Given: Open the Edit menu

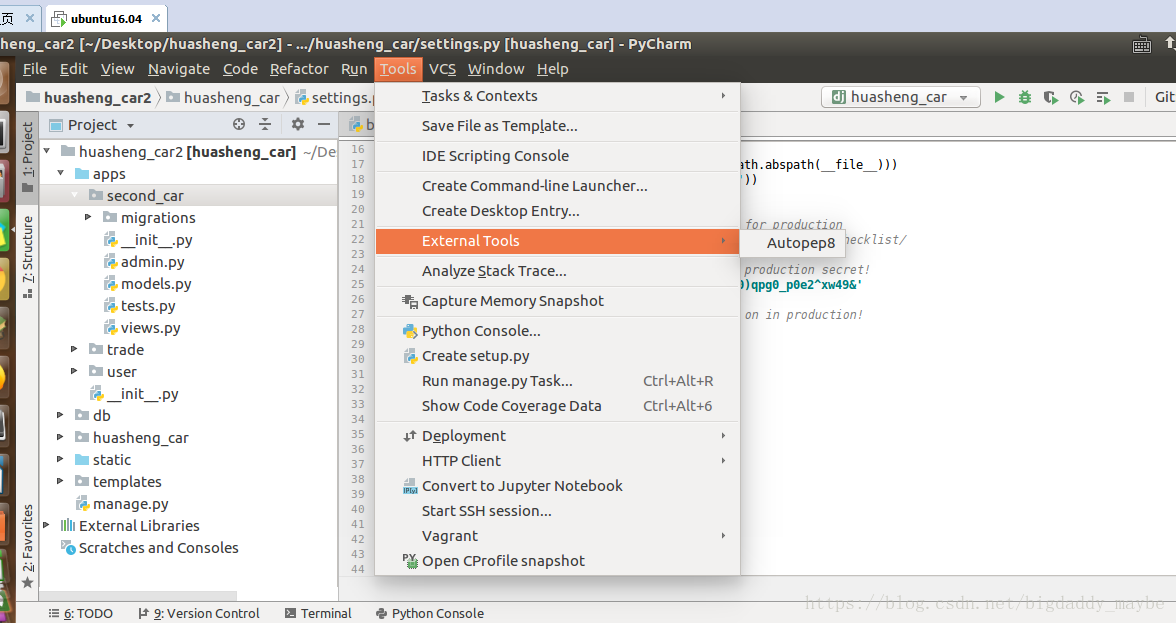Looking at the screenshot, I should (x=74, y=69).
